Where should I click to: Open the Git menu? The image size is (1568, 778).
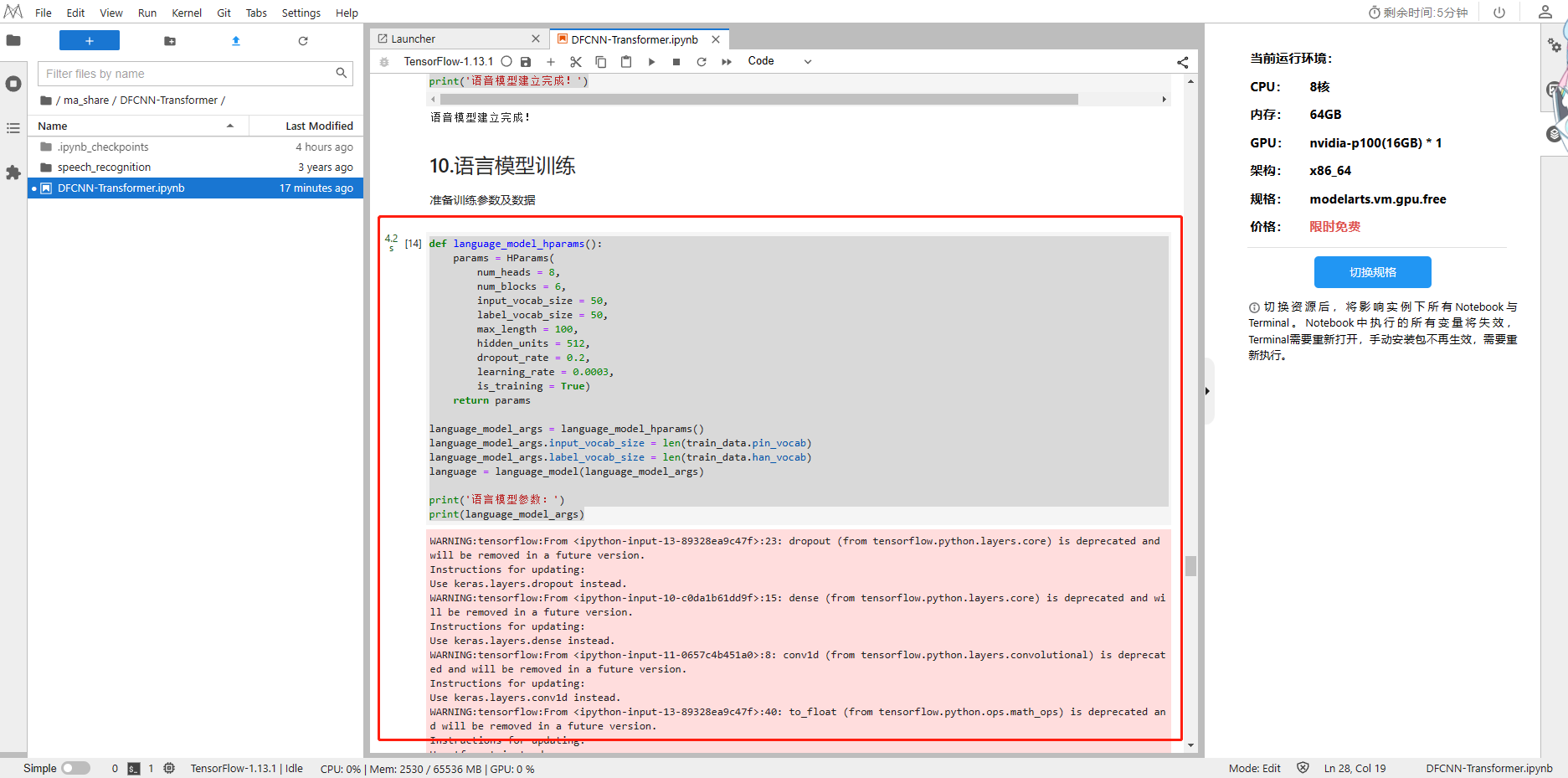[x=224, y=13]
